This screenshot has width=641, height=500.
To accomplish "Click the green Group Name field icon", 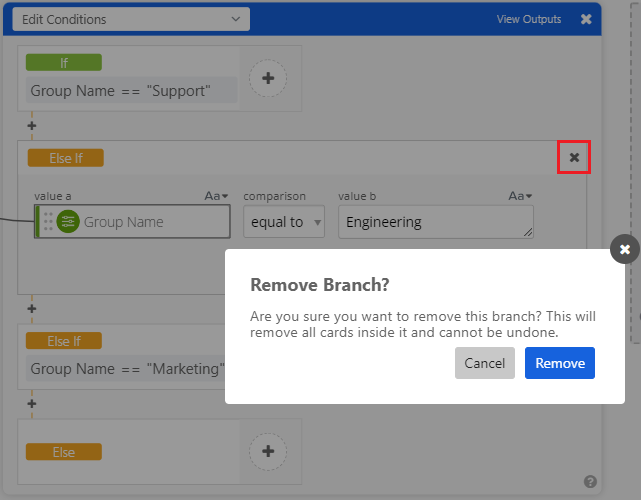I will click(68, 222).
